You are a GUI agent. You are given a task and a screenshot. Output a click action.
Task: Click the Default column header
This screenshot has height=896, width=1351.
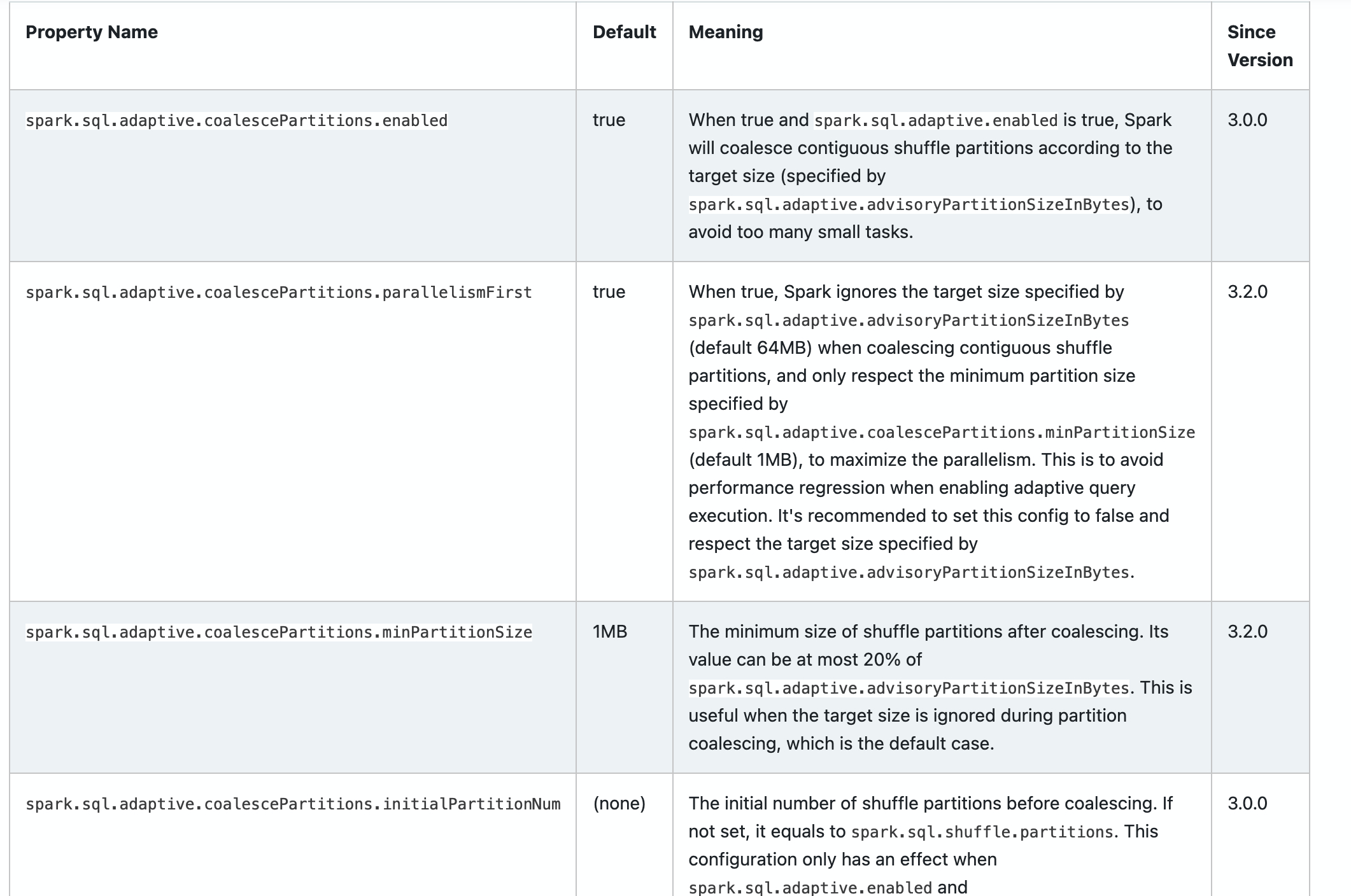coord(624,32)
